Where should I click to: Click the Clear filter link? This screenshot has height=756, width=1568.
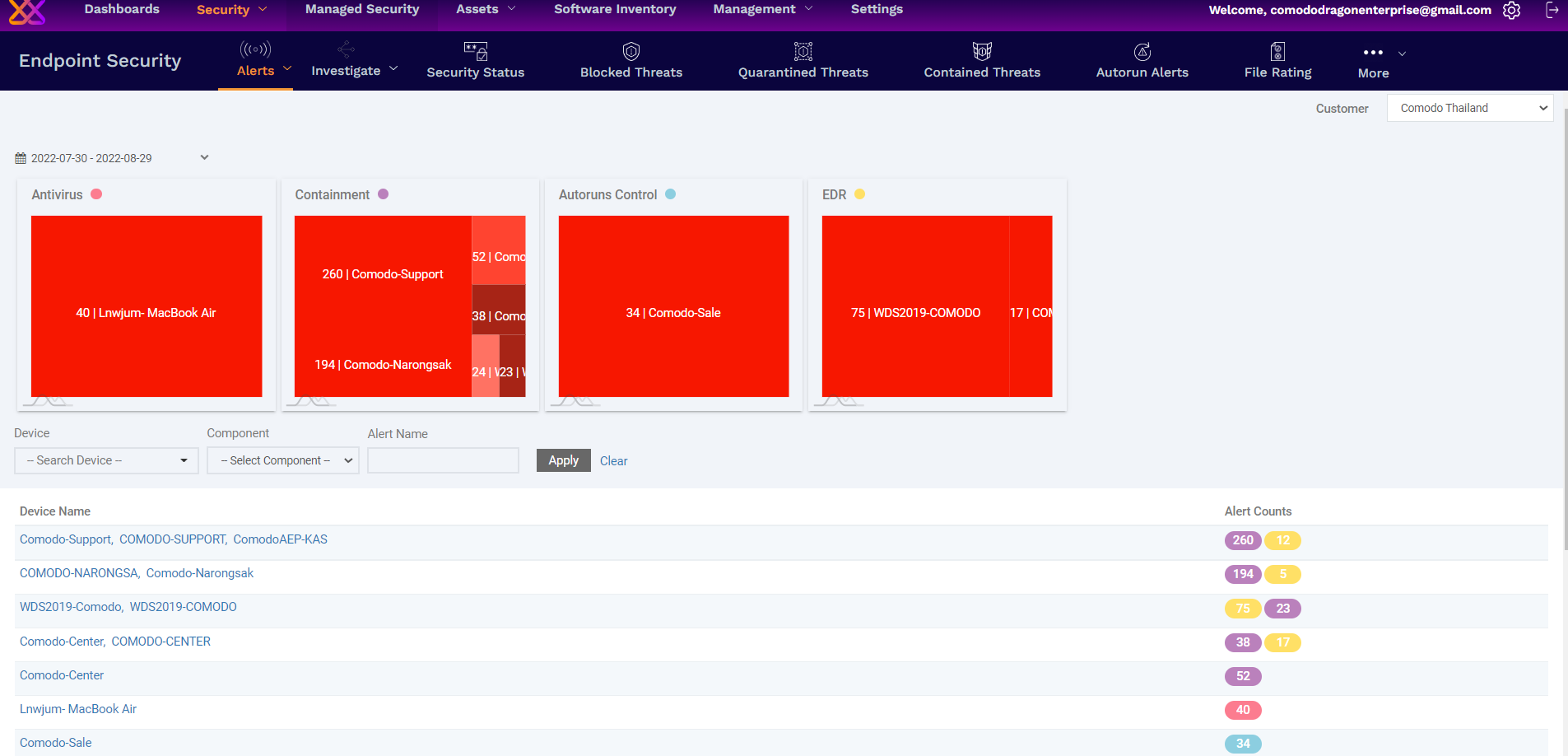tap(613, 461)
